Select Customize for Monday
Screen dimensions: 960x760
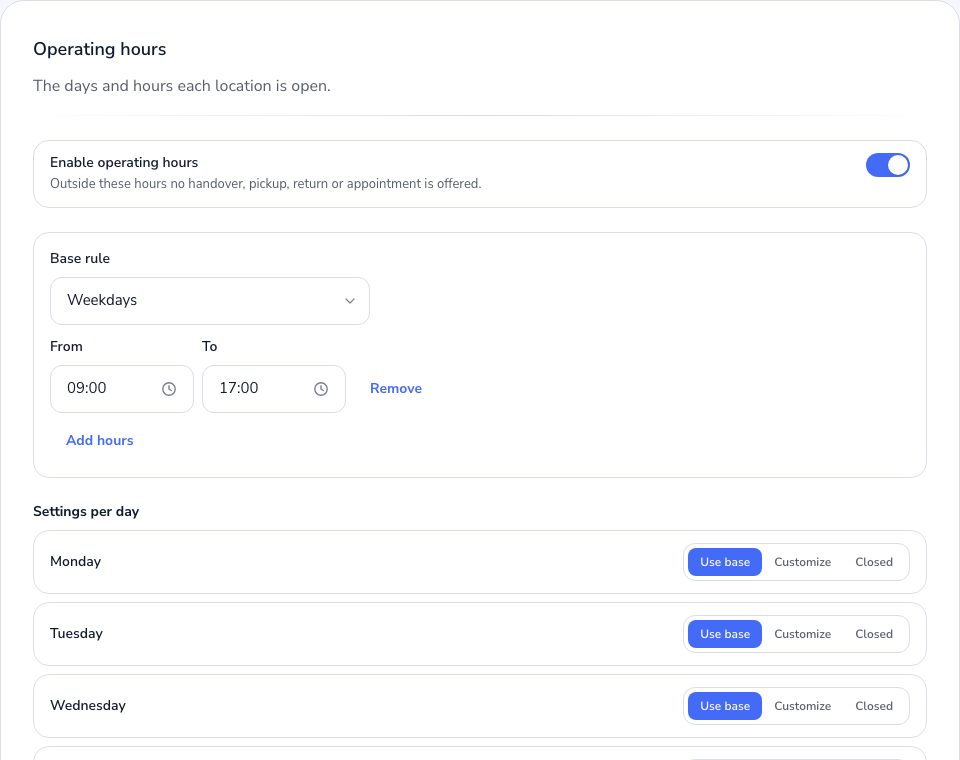(x=802, y=562)
